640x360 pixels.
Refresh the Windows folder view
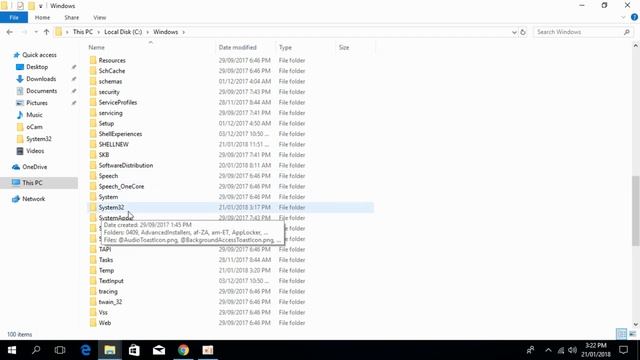523,32
